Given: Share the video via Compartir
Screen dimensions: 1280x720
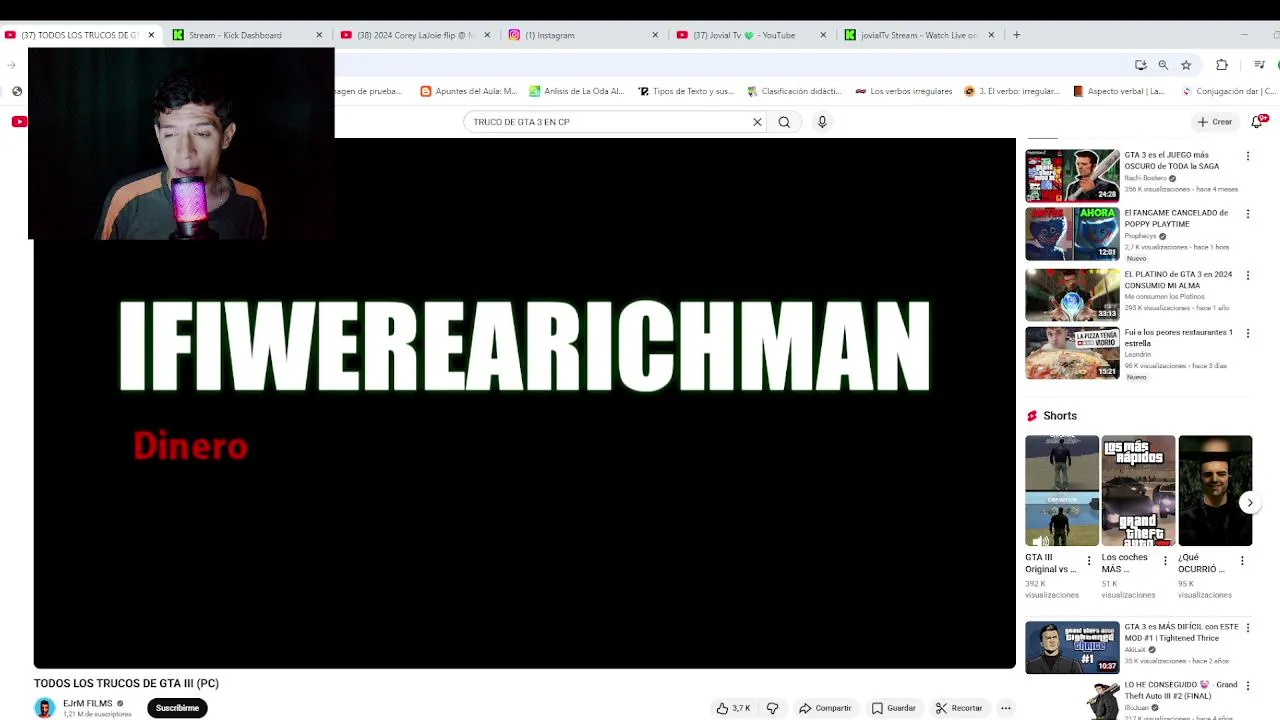Looking at the screenshot, I should (x=825, y=708).
